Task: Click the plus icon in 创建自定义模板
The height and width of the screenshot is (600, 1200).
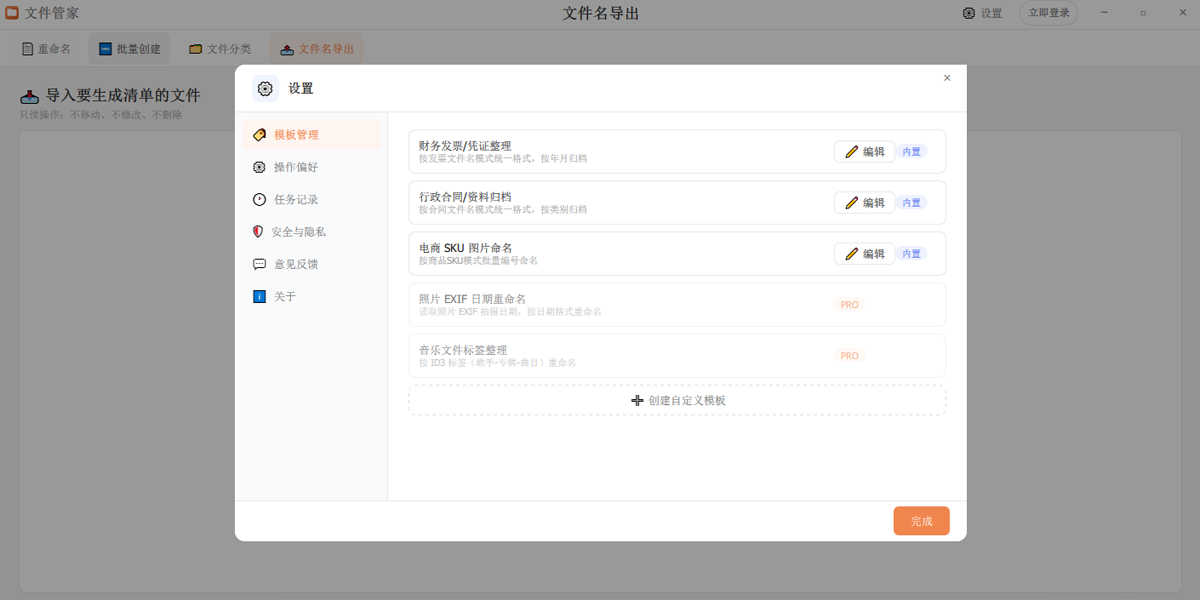Action: (x=638, y=400)
